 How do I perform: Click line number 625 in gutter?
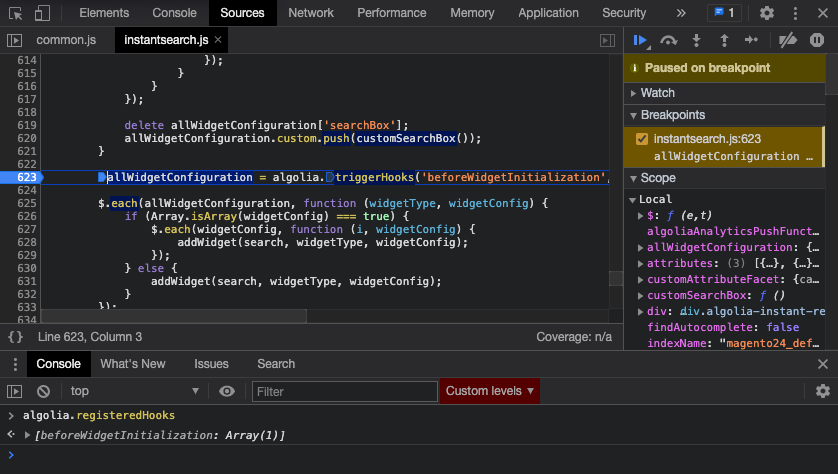coord(27,203)
